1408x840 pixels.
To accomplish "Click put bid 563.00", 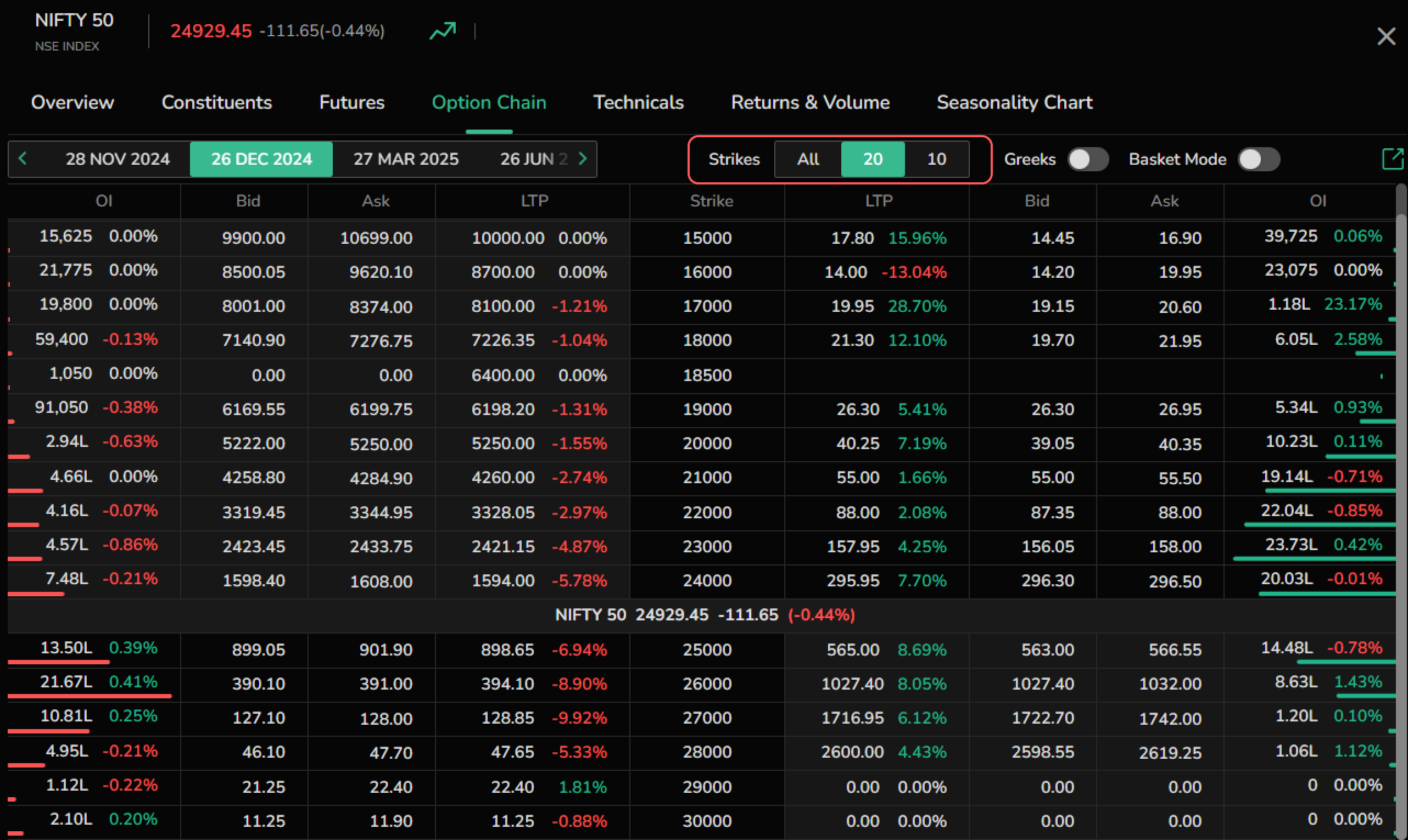I will pyautogui.click(x=1047, y=649).
